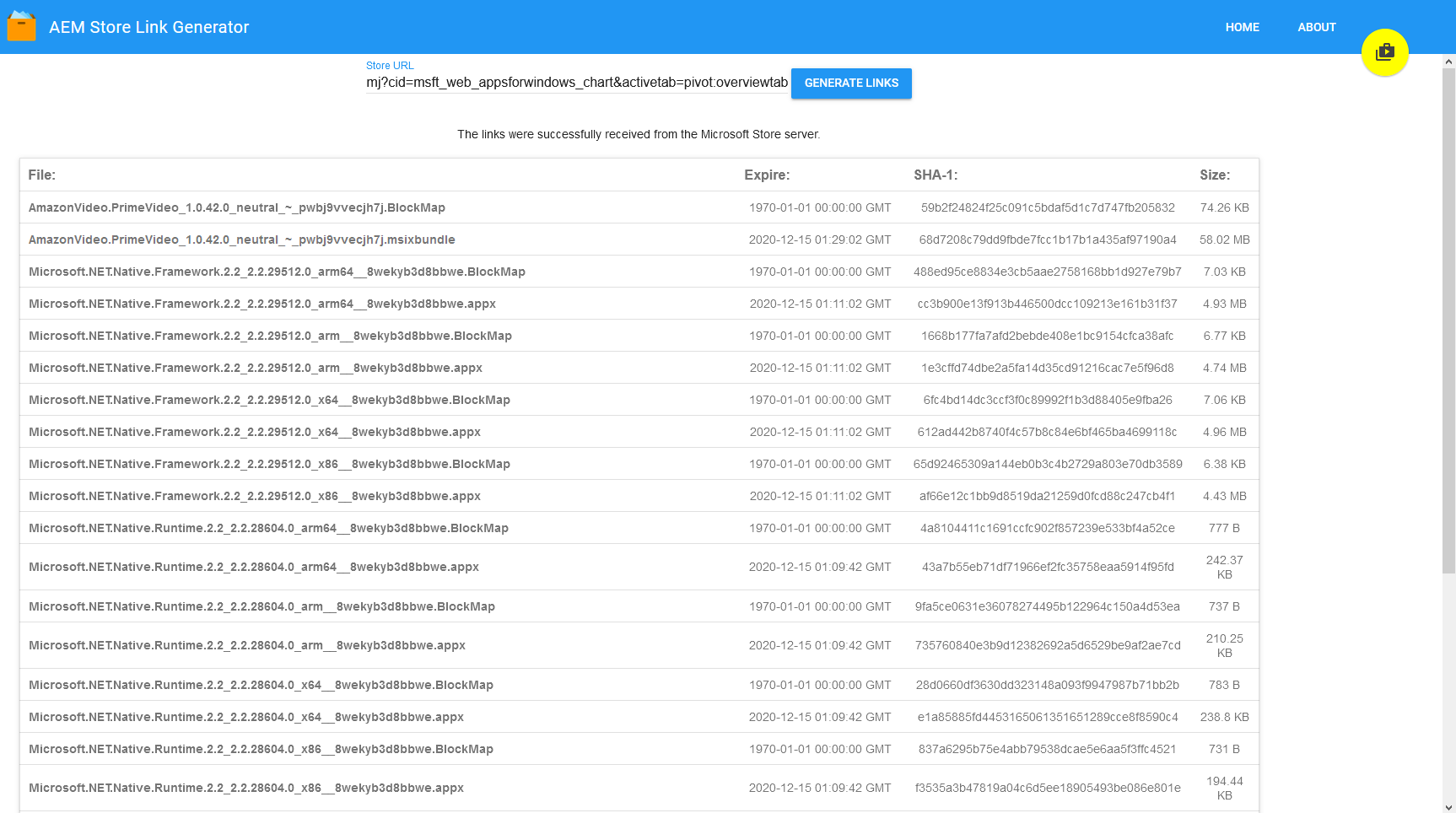This screenshot has height=813, width=1456.
Task: Click the 210.25 KB size cell
Action: (1225, 645)
